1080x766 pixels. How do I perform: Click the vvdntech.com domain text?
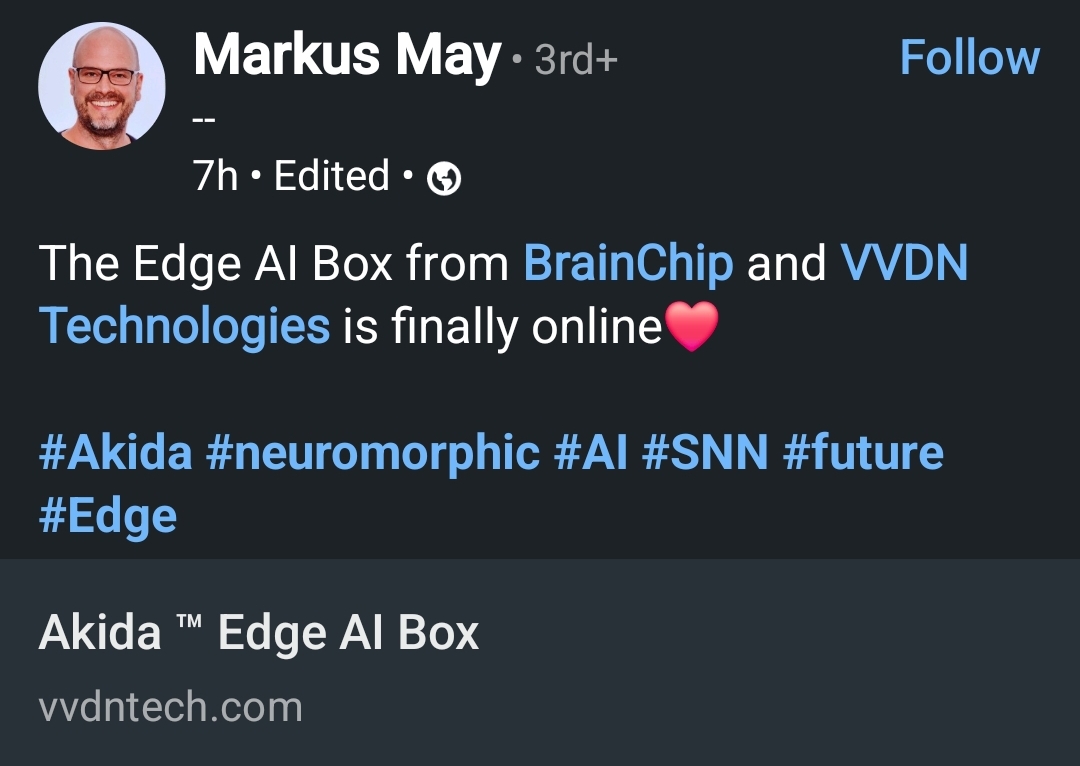coord(170,707)
